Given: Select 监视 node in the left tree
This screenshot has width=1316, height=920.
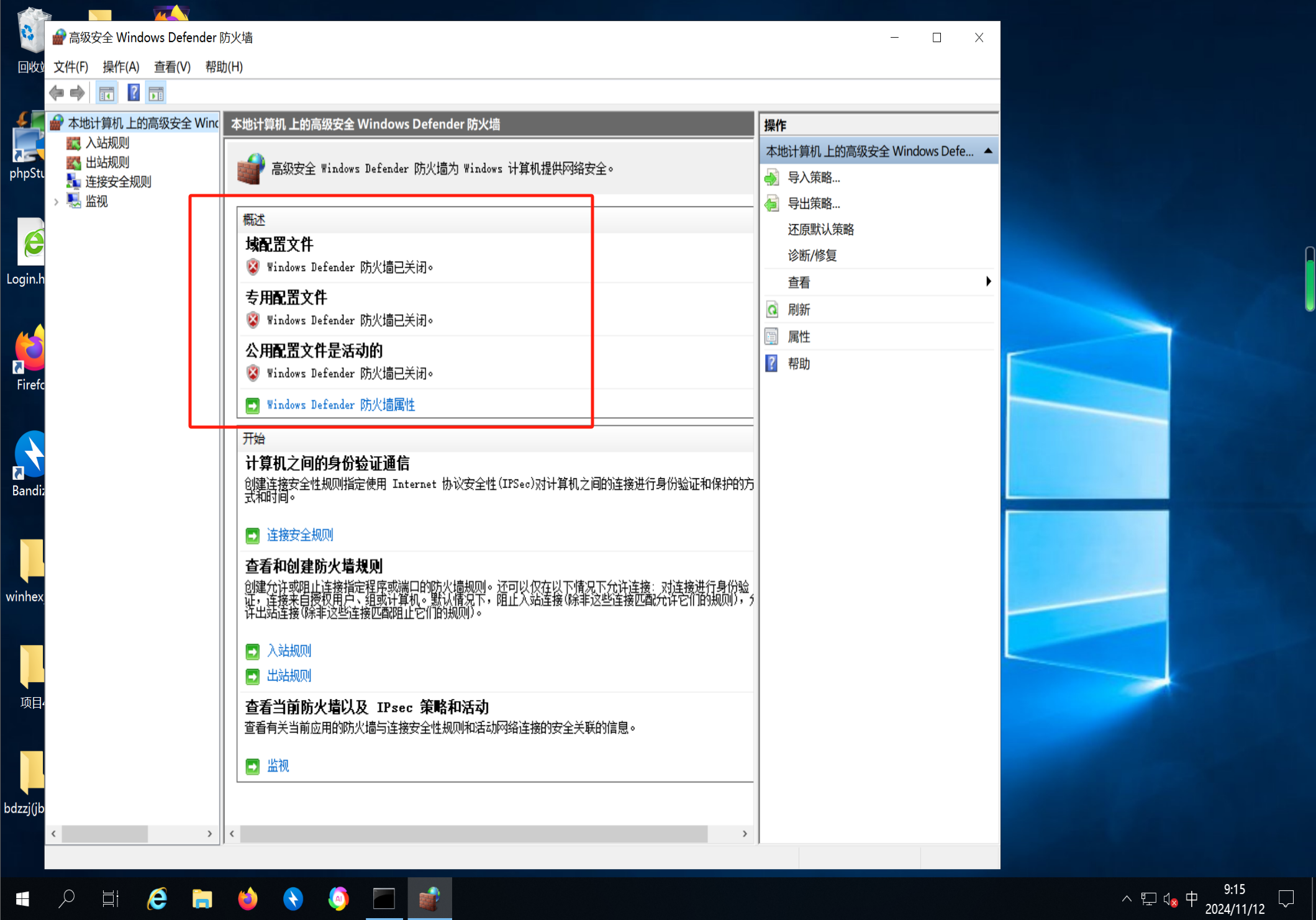Looking at the screenshot, I should [96, 201].
